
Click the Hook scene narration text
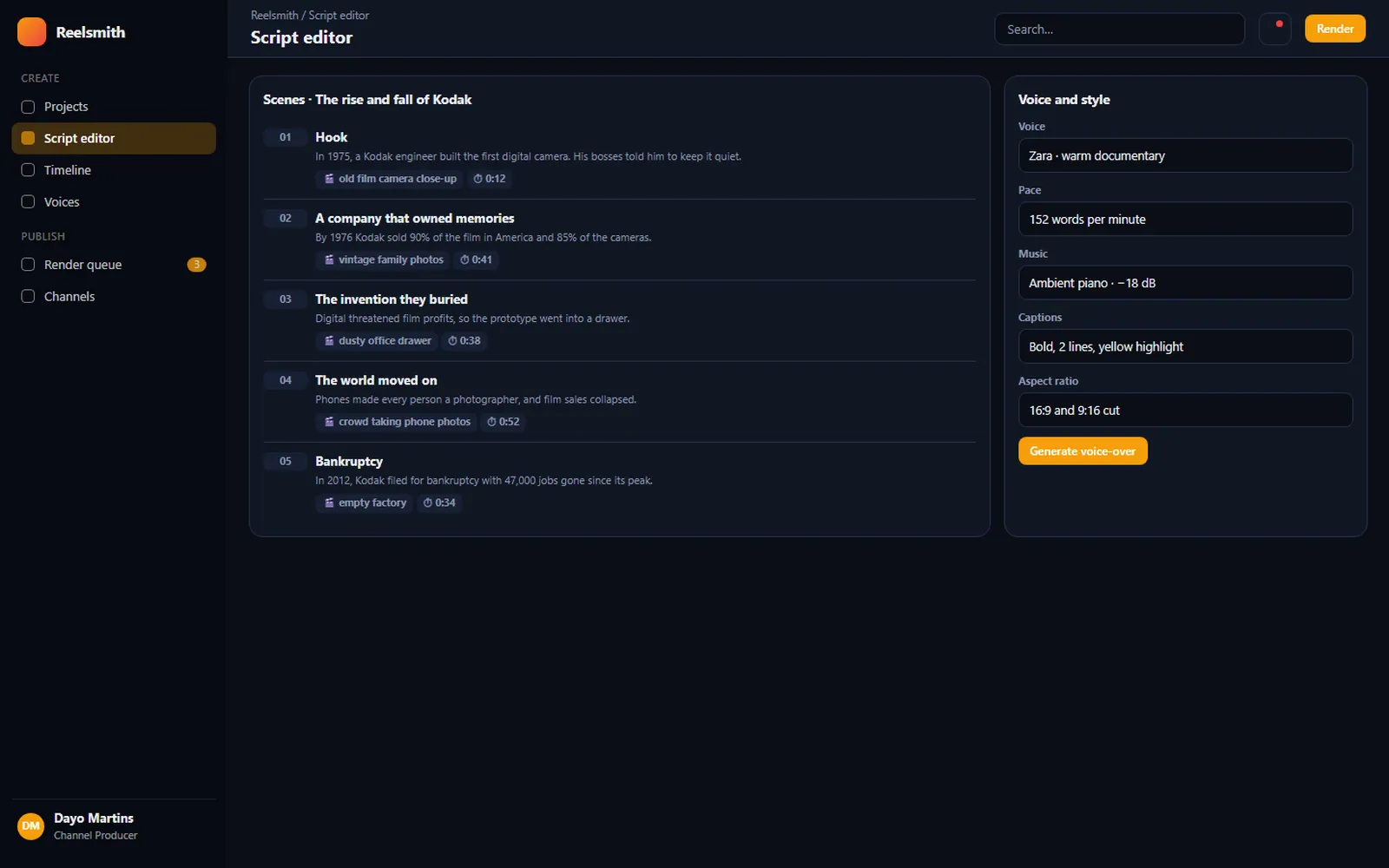click(528, 157)
